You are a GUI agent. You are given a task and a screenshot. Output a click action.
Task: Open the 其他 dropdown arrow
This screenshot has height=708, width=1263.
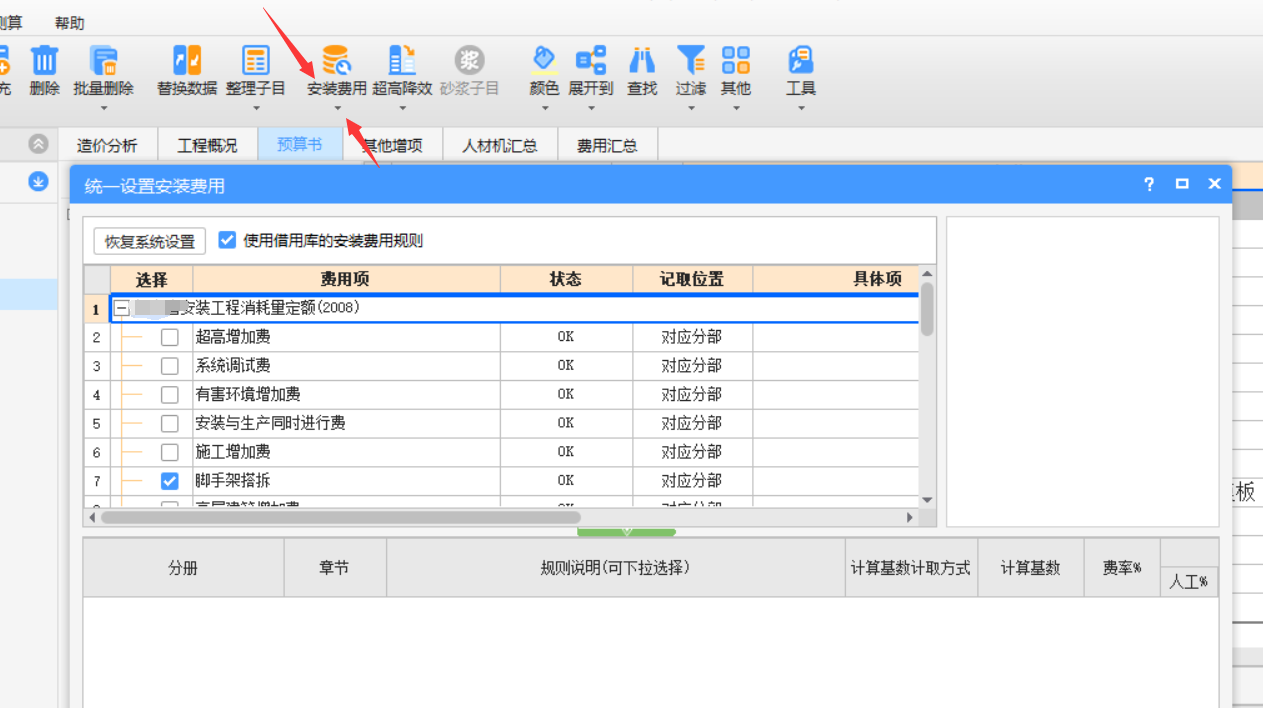[736, 108]
